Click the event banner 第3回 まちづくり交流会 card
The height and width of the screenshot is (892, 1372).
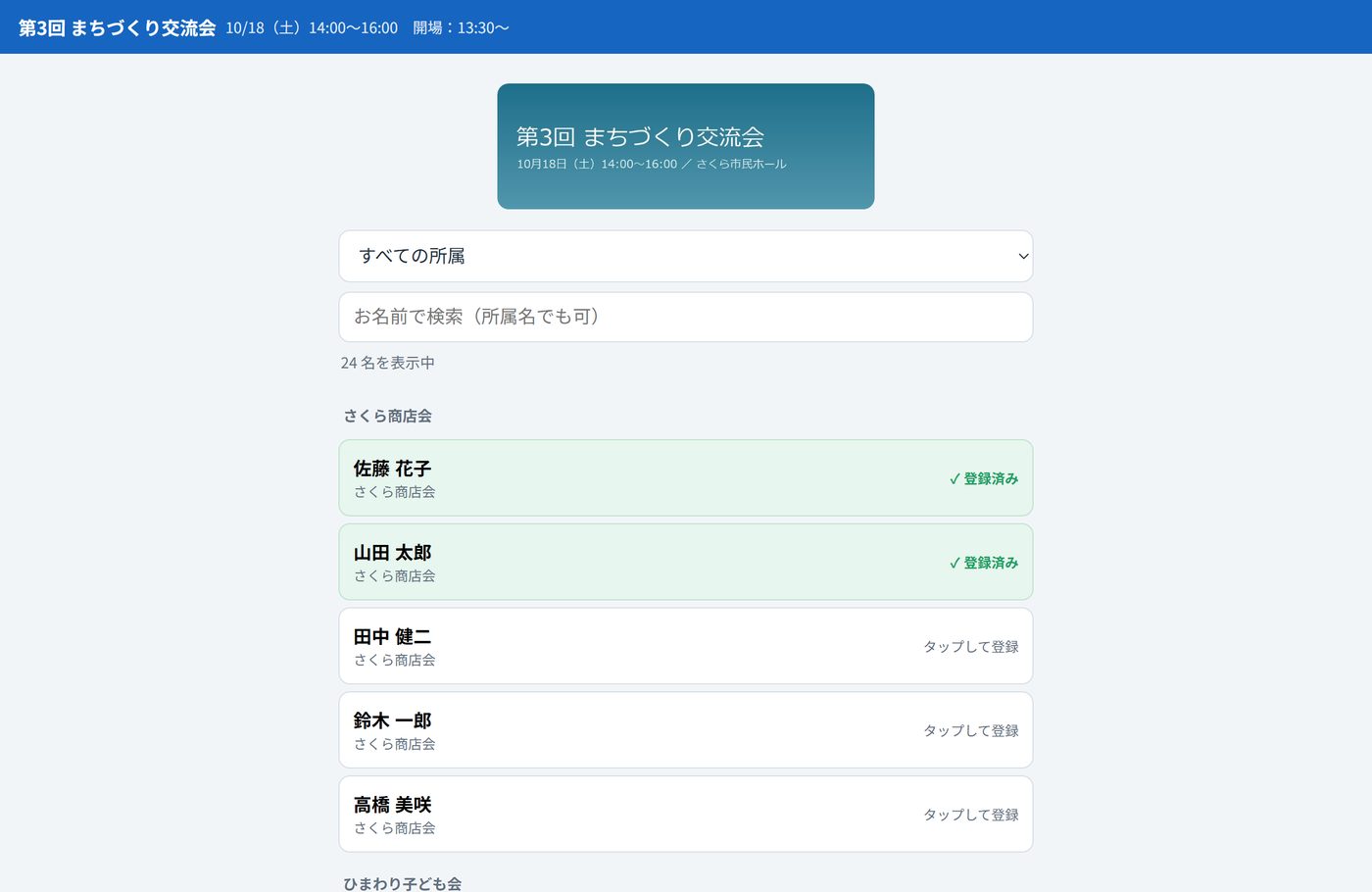[686, 146]
